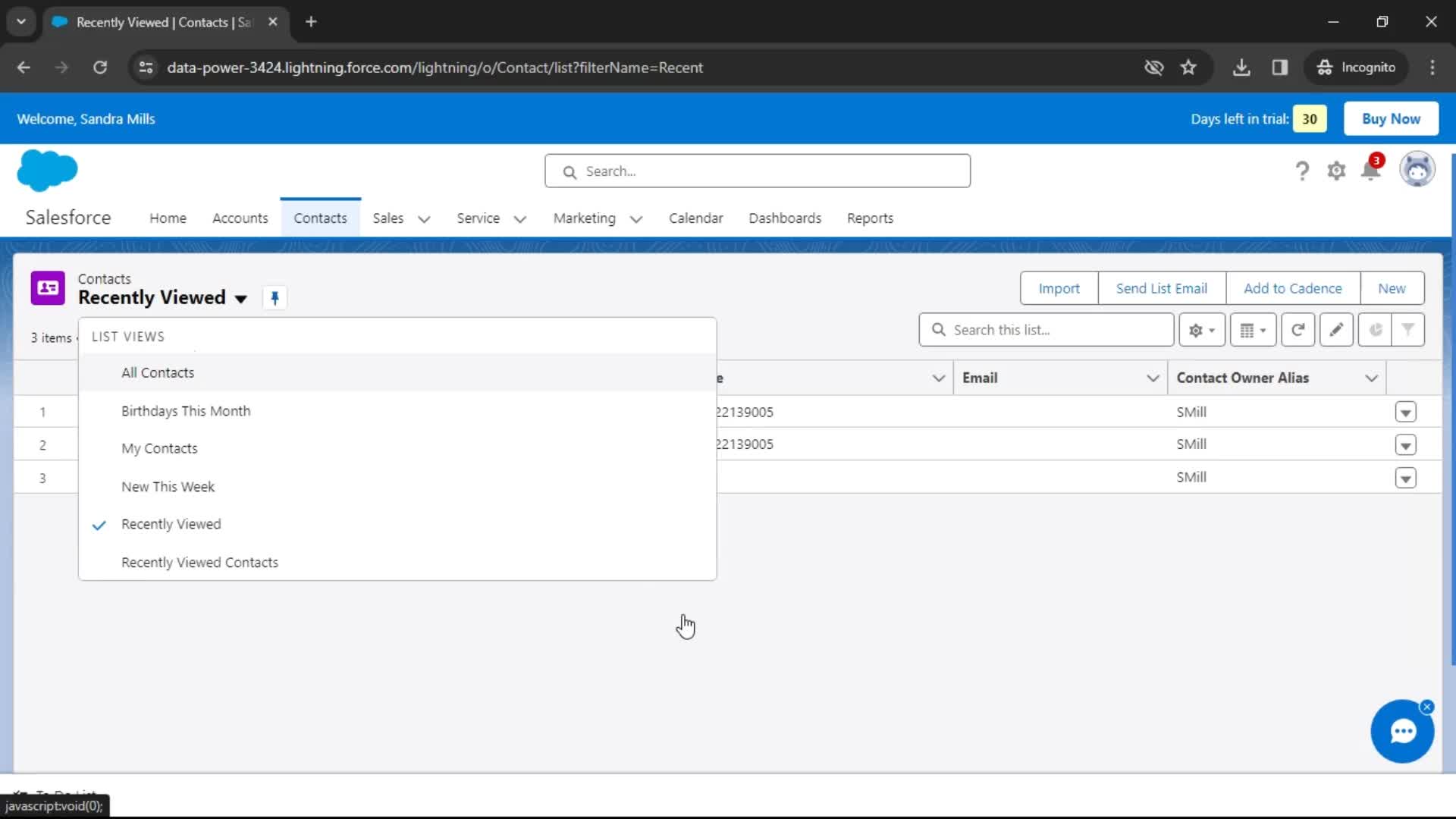Open the Phone column header chevron
1456x819 pixels.
pyautogui.click(x=938, y=378)
